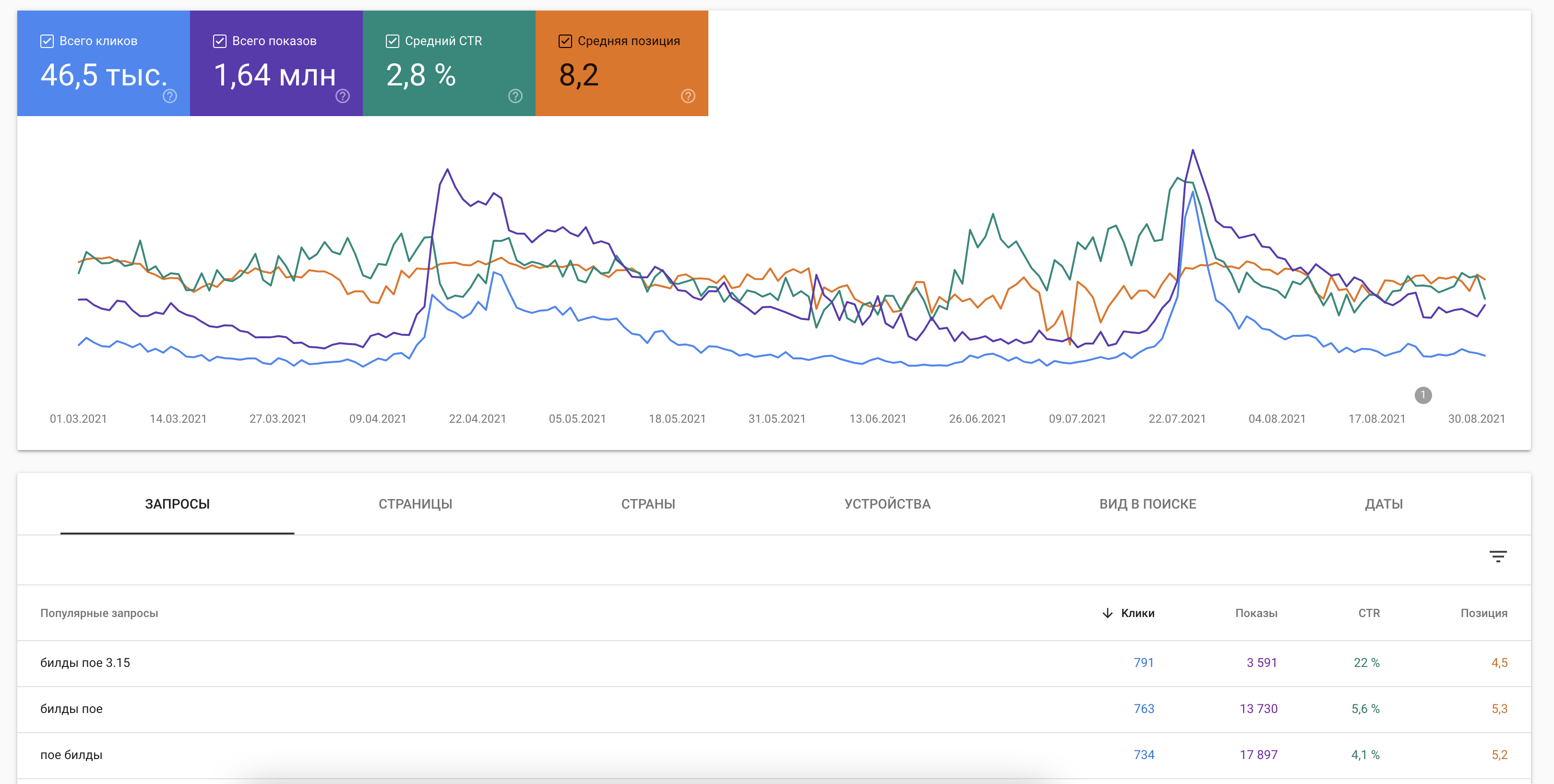Toggle the Всего показов checkbox
The width and height of the screenshot is (1554, 784).
click(220, 41)
